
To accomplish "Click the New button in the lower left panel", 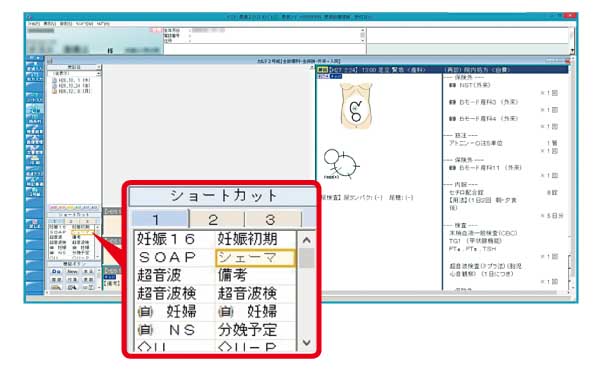I will 72,272.
